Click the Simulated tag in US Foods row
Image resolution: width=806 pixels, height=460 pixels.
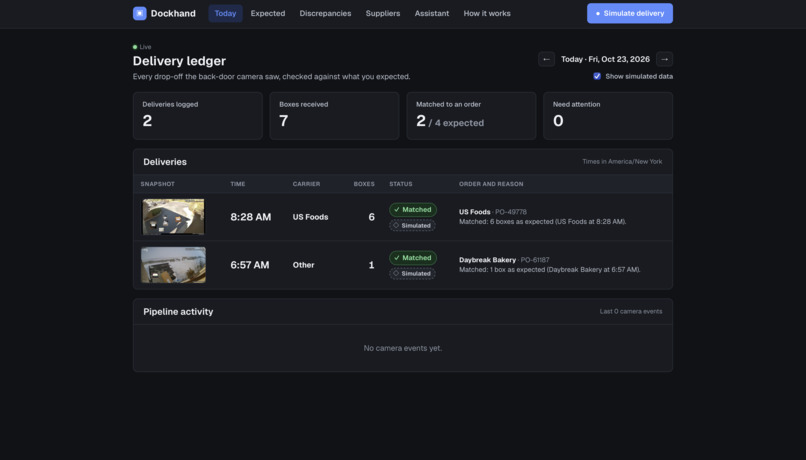click(412, 226)
